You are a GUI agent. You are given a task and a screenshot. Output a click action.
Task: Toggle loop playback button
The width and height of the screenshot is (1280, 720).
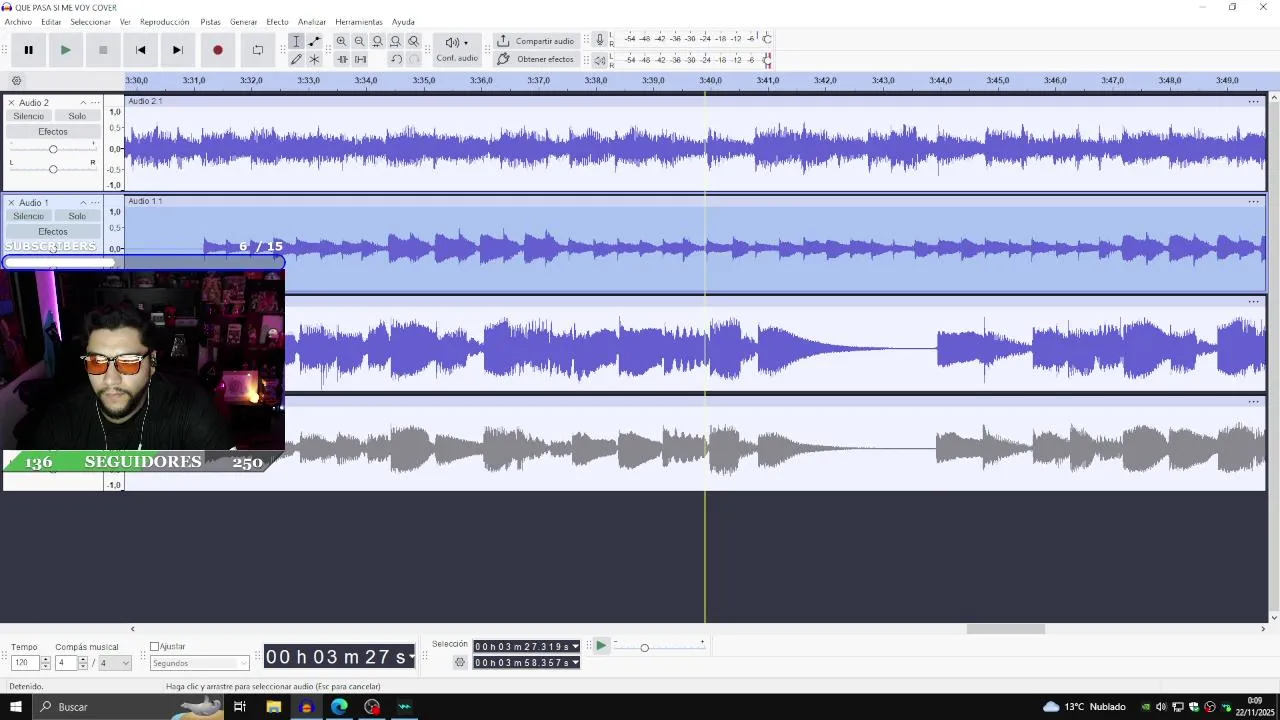pos(257,50)
